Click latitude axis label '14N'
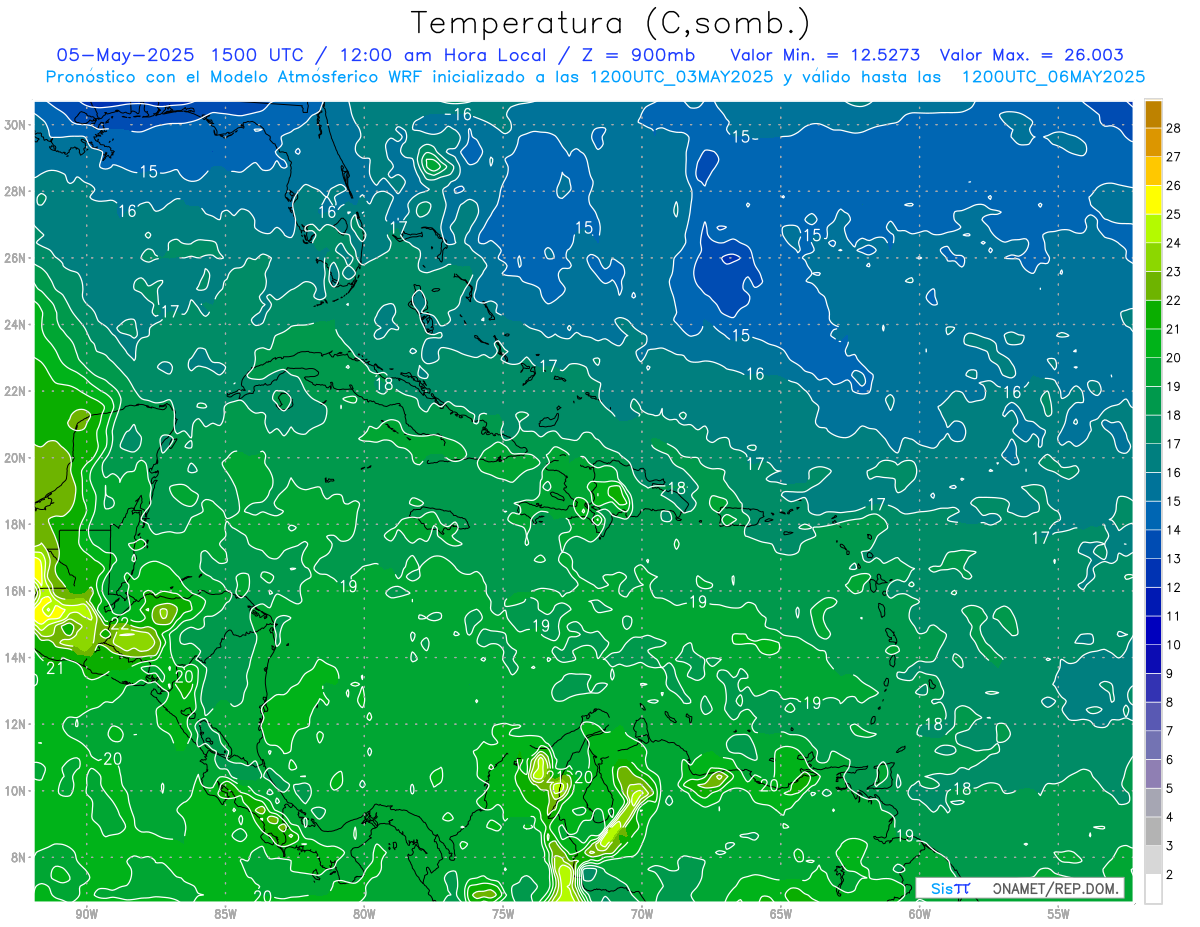 tap(16, 658)
